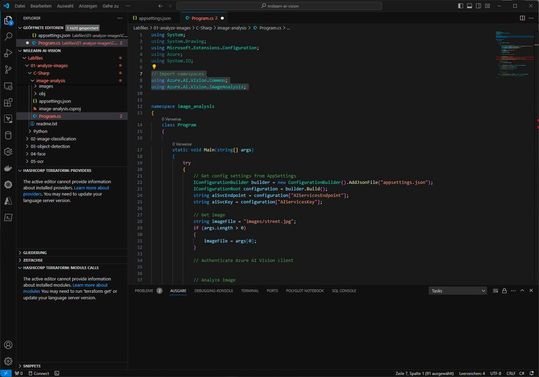This screenshot has width=539, height=377.
Task: Click the unsaved editors badge button
Action: (x=82, y=28)
